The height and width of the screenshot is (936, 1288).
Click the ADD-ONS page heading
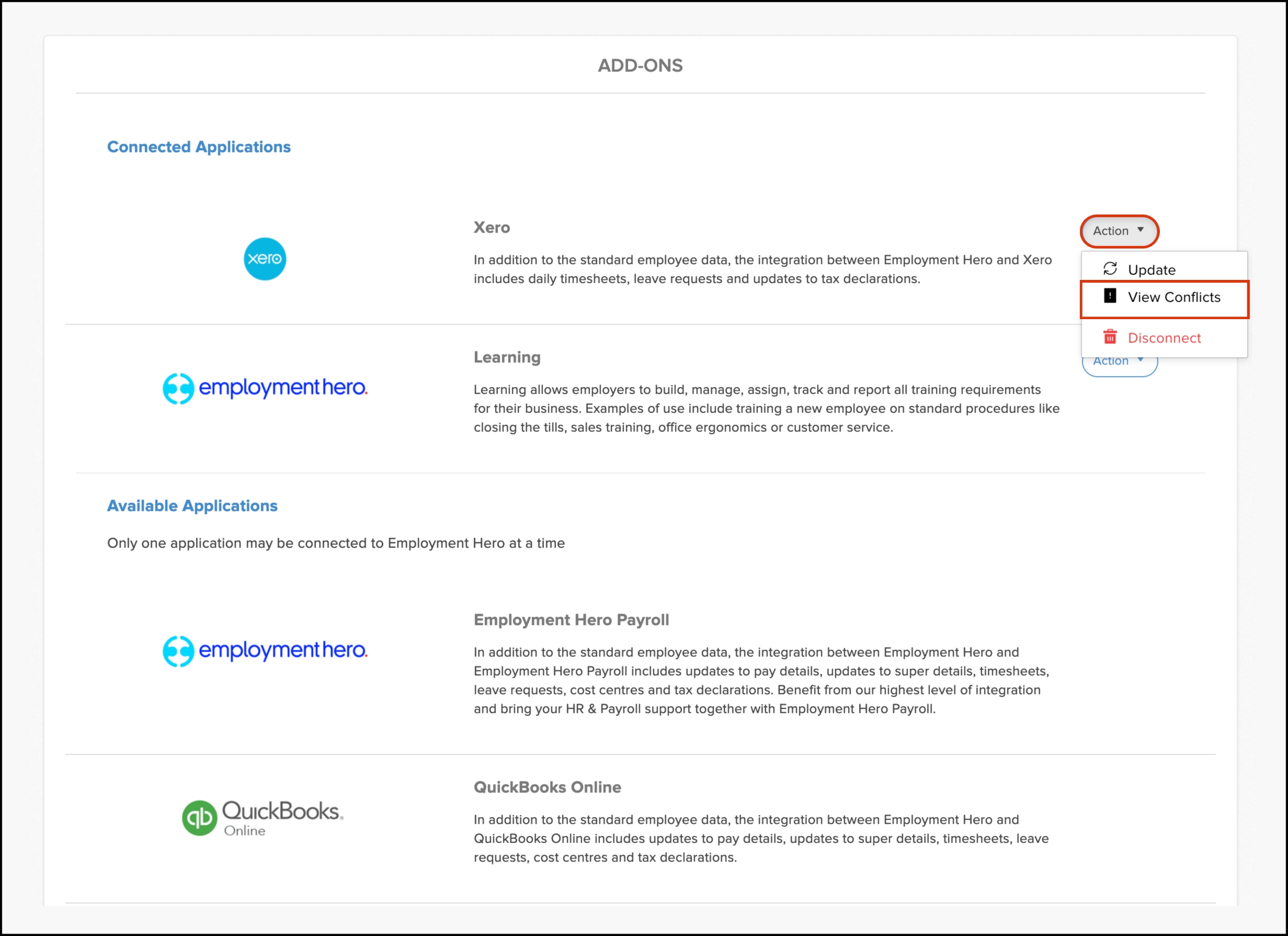pos(640,65)
